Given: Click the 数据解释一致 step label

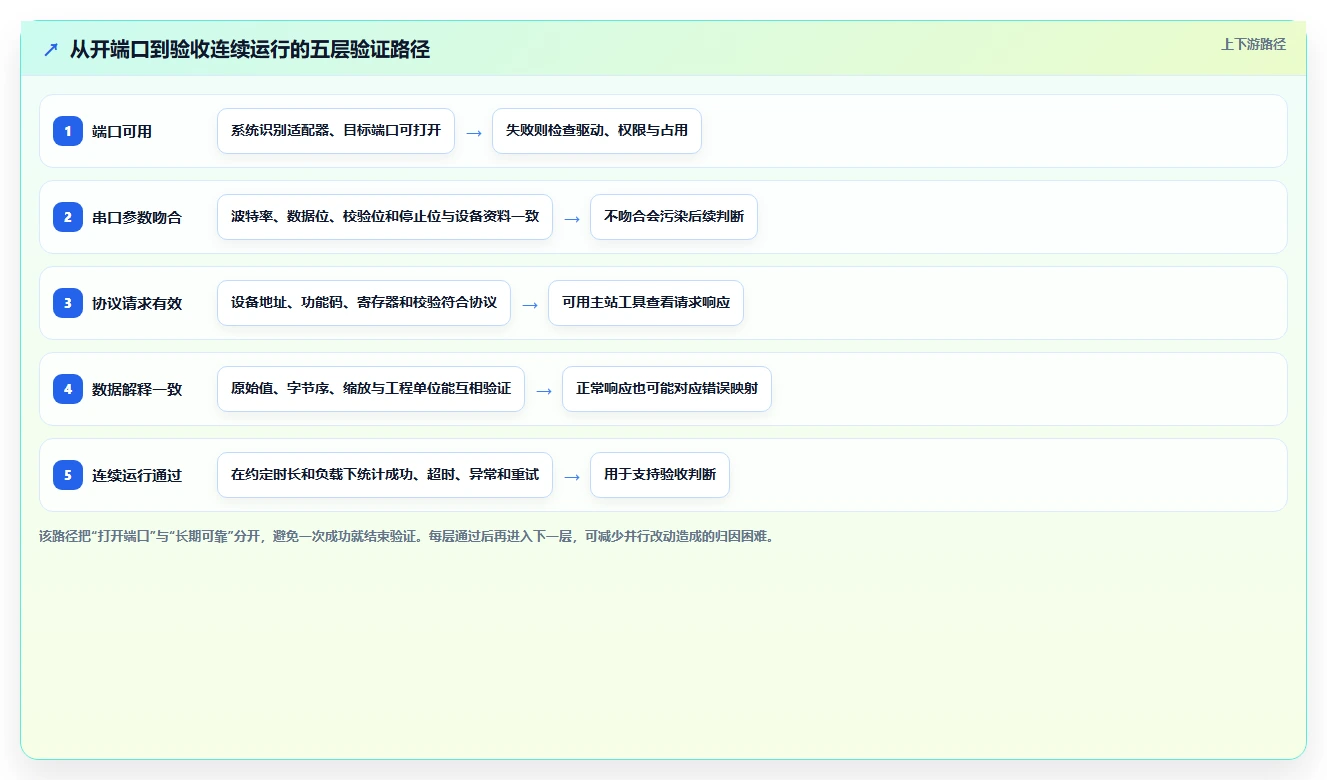Looking at the screenshot, I should [137, 389].
